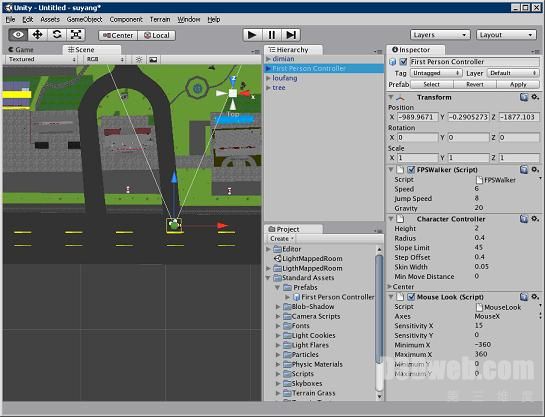Expand dimian in the Hierarchy
The width and height of the screenshot is (545, 417).
(268, 59)
